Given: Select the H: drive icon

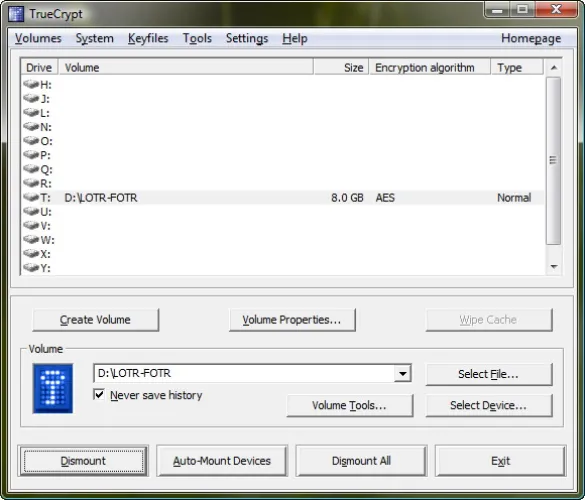Looking at the screenshot, I should (31, 84).
